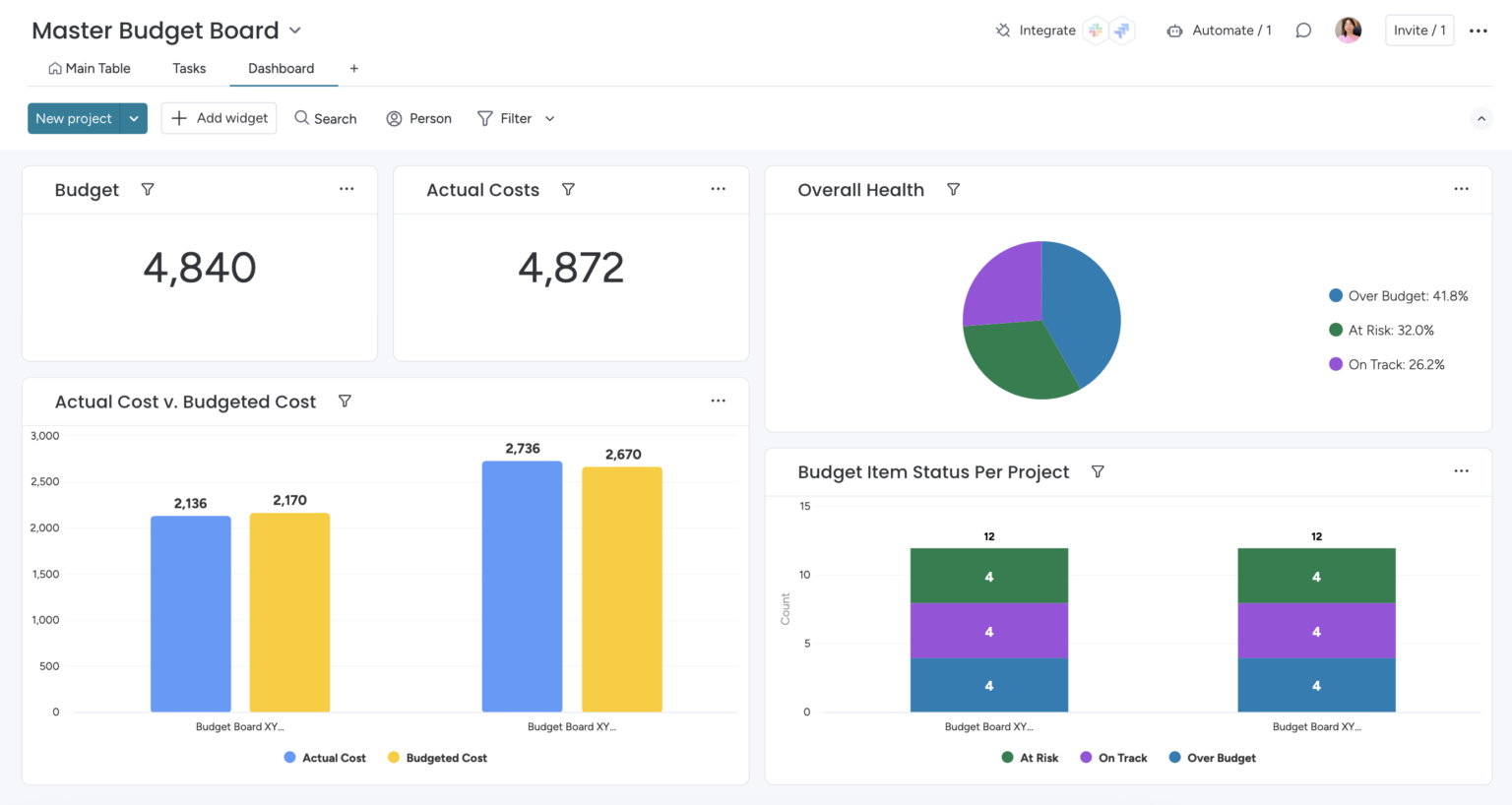
Task: Open Actual Cost v. Budgeted Cost options
Action: 719,402
